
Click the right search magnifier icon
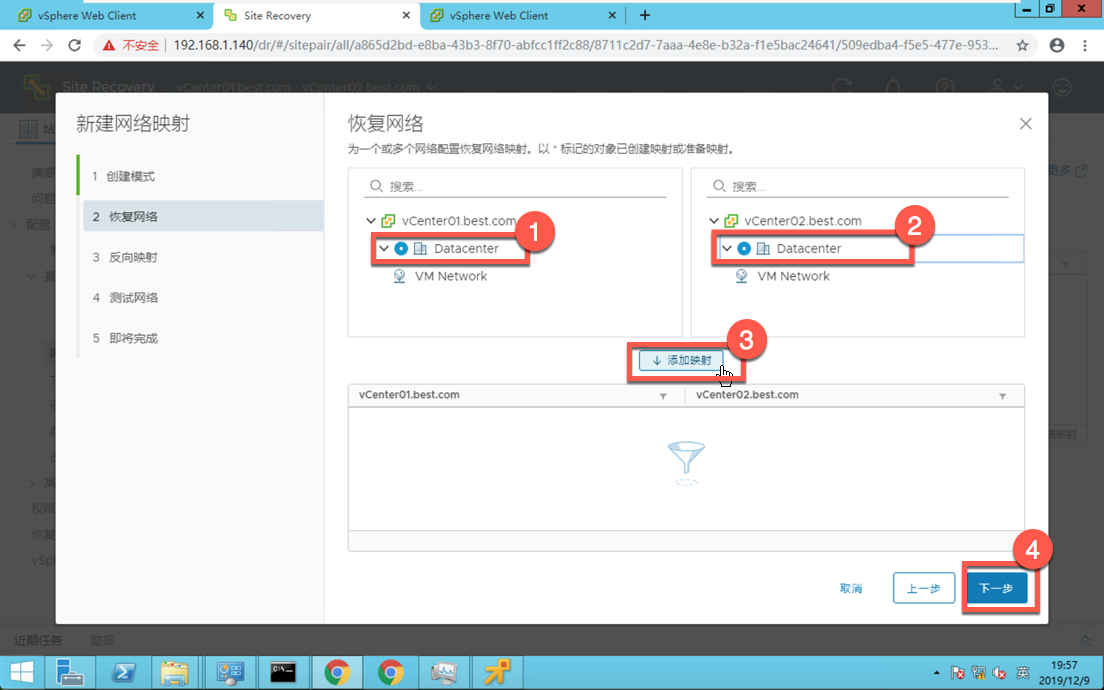tap(719, 186)
